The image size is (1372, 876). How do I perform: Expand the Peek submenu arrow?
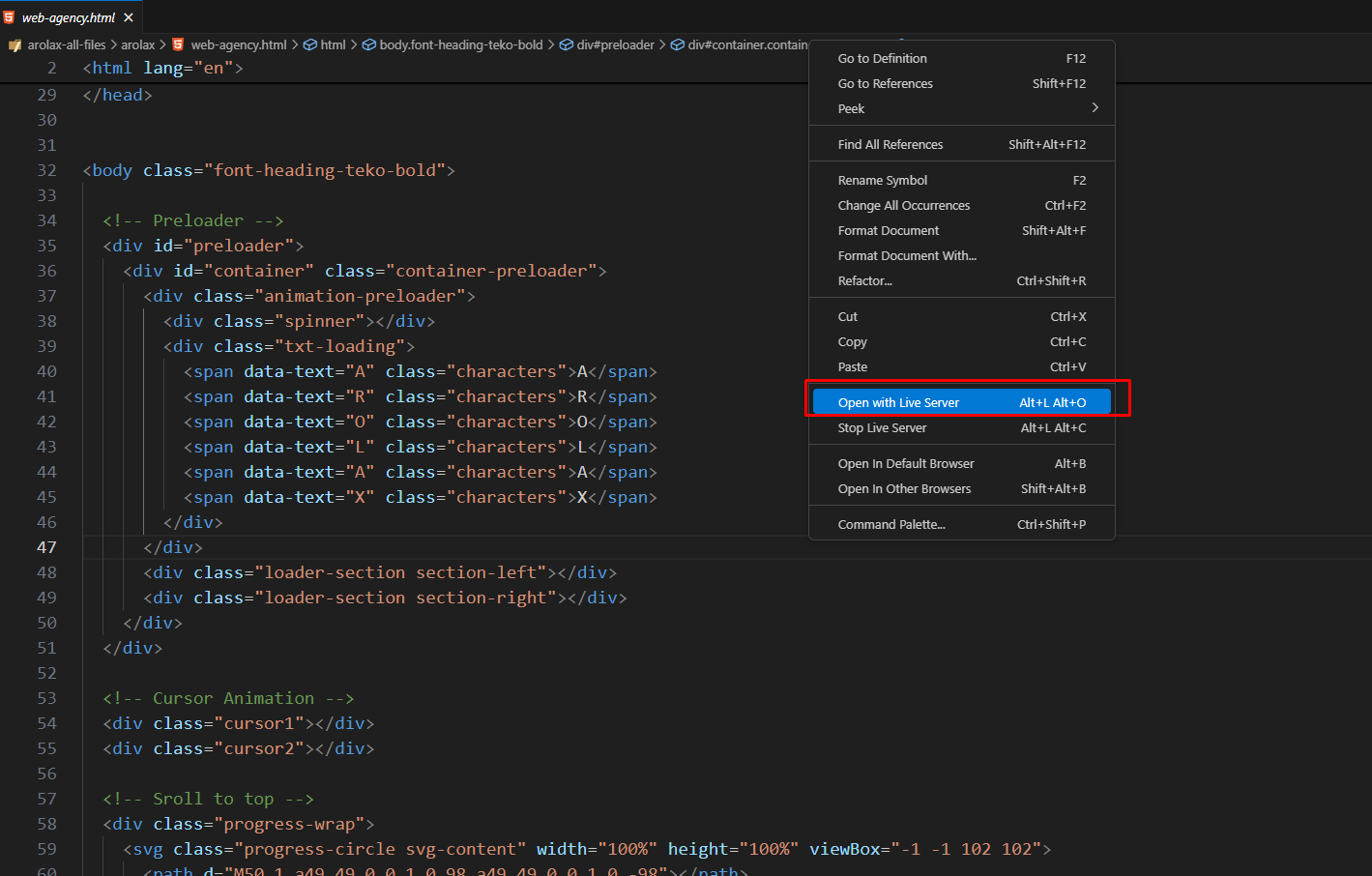(1095, 108)
